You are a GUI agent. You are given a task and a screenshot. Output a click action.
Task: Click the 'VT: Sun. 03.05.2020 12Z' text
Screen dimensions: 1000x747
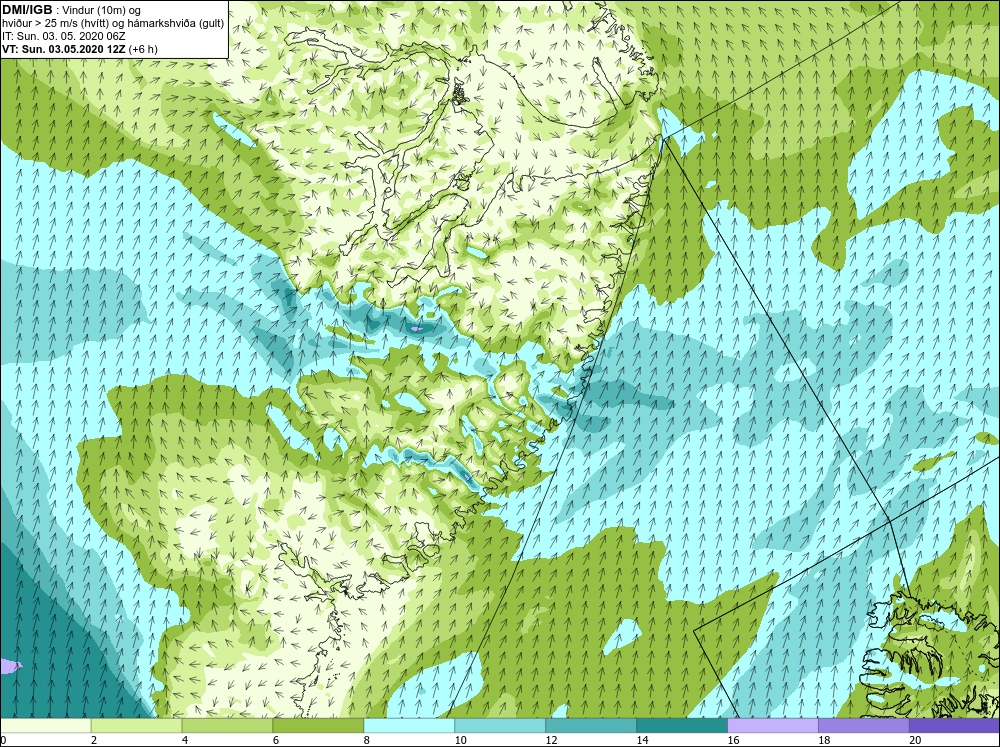[x=64, y=49]
